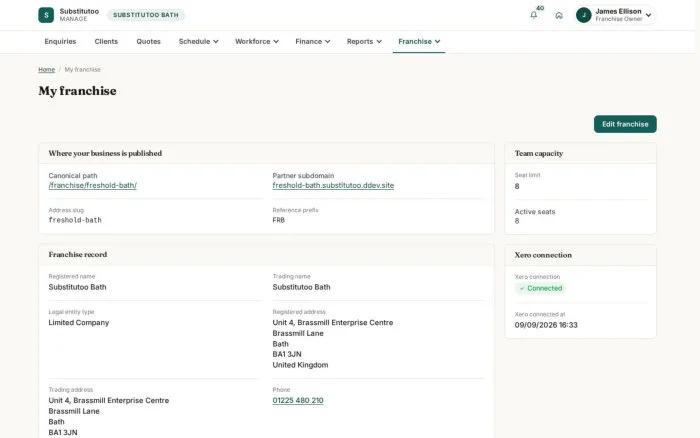This screenshot has height=438, width=700.
Task: Click the trading address Brassmill Lane line
Action: coord(74,411)
